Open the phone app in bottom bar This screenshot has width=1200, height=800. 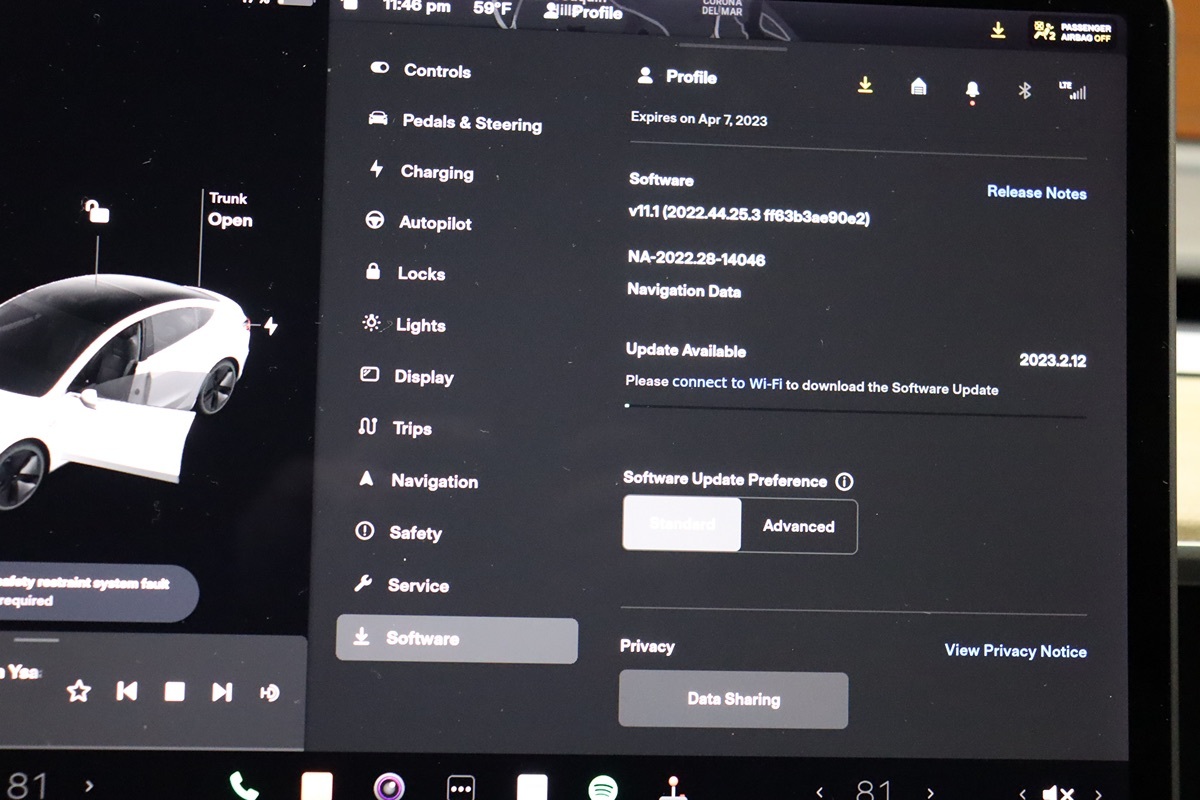point(243,786)
